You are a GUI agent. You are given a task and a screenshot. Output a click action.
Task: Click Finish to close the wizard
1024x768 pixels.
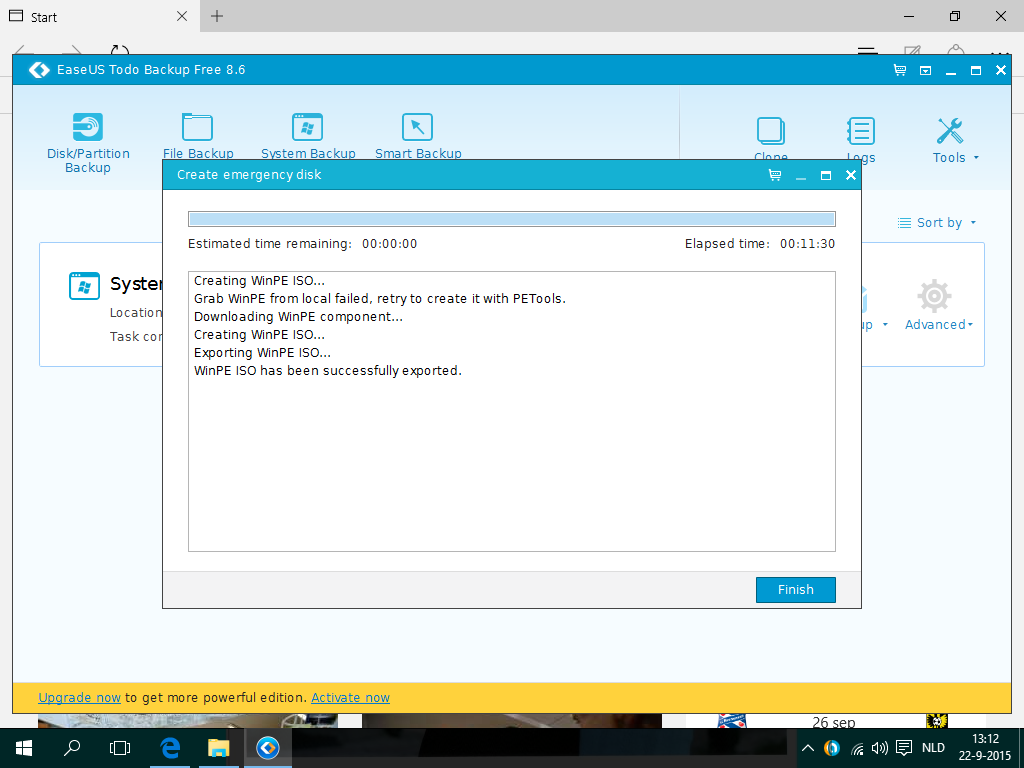pos(795,590)
